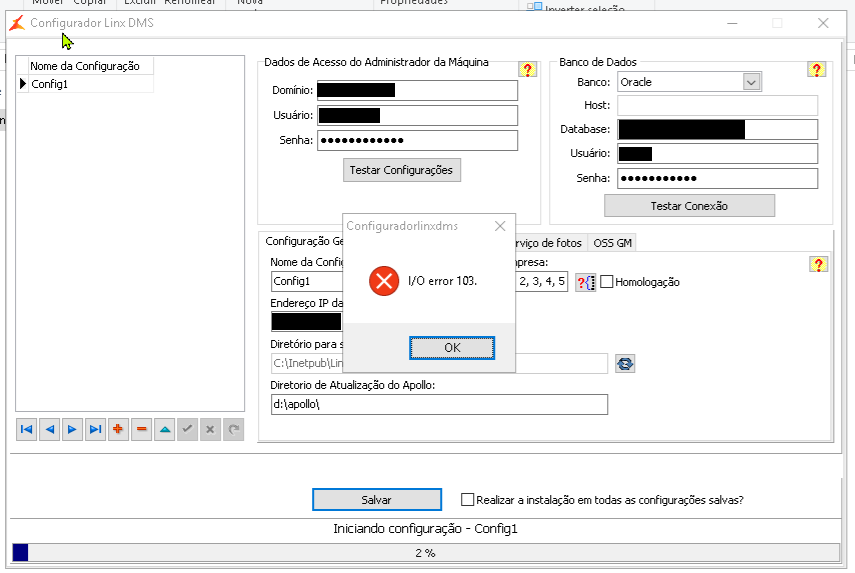Click the Diretorio de Atualização do Apollo field

click(439, 405)
